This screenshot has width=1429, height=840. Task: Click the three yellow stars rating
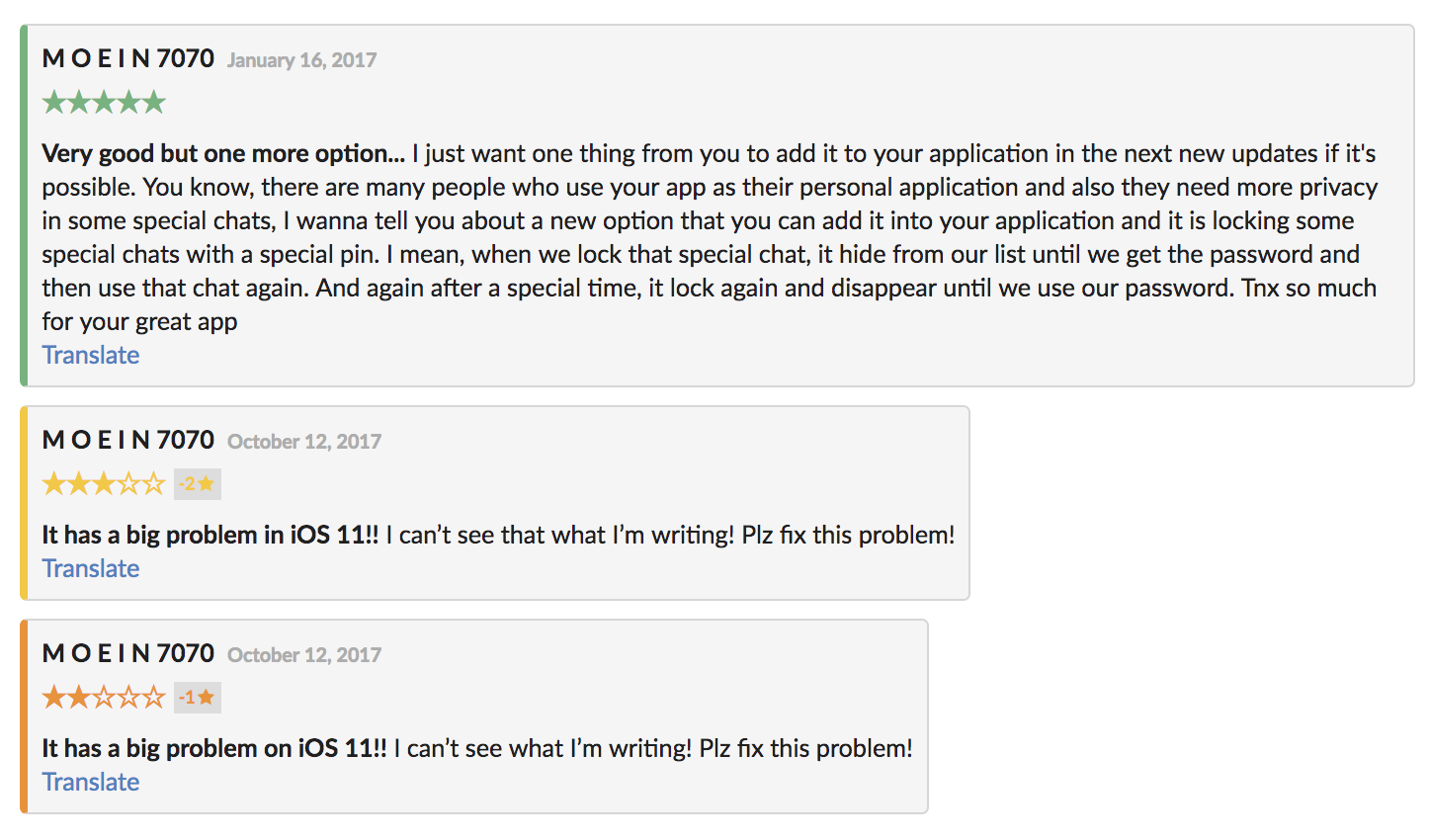104,483
